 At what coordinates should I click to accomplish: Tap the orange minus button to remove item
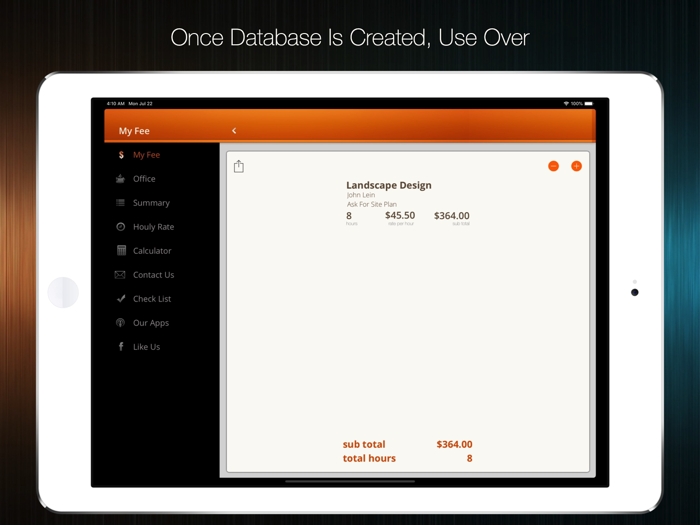(554, 166)
